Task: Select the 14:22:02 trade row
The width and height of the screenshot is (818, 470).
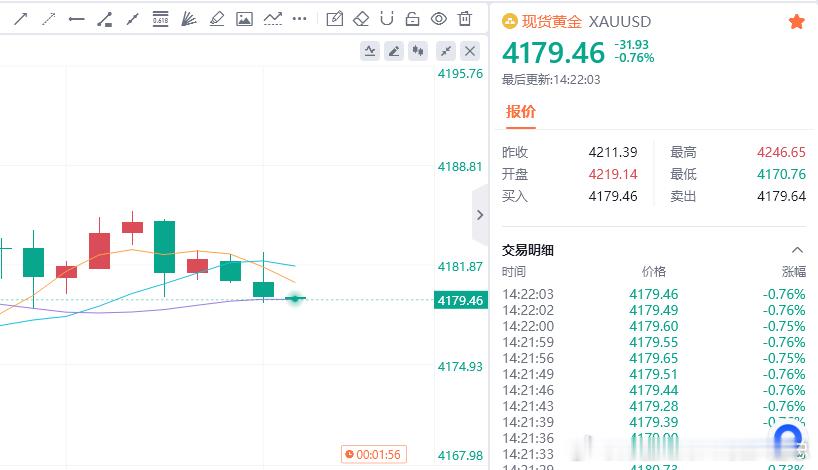Action: tap(654, 310)
